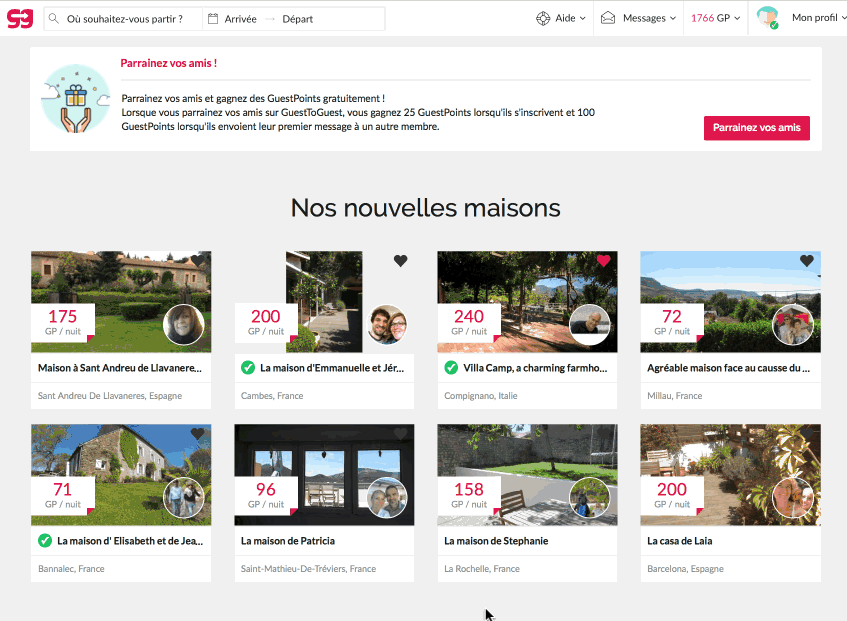This screenshot has width=847, height=621.
Task: Open the 1766 GP dropdown
Action: [715, 18]
